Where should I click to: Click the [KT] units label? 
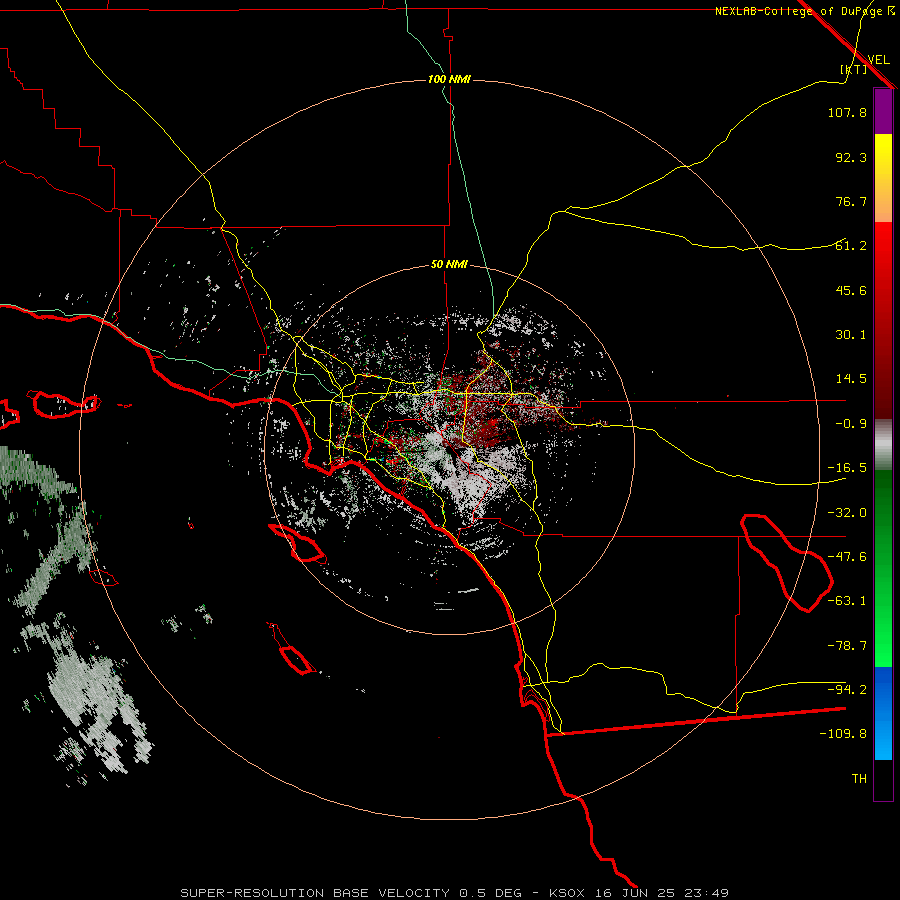click(x=854, y=69)
